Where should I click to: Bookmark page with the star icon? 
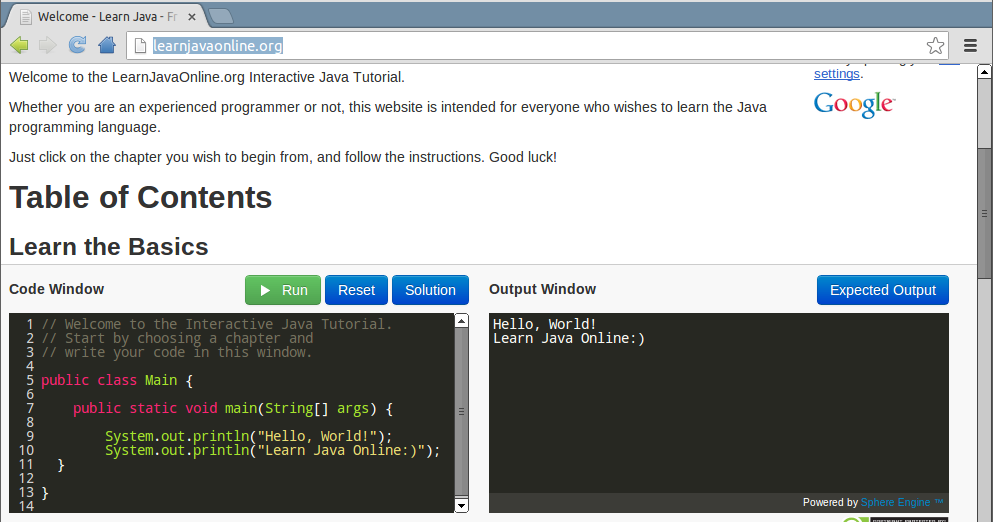[935, 46]
